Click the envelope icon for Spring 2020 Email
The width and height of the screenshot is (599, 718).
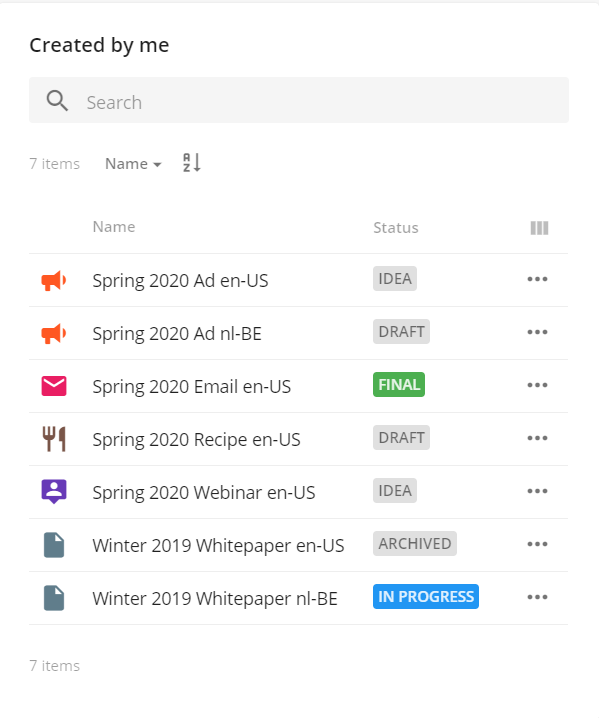(54, 386)
